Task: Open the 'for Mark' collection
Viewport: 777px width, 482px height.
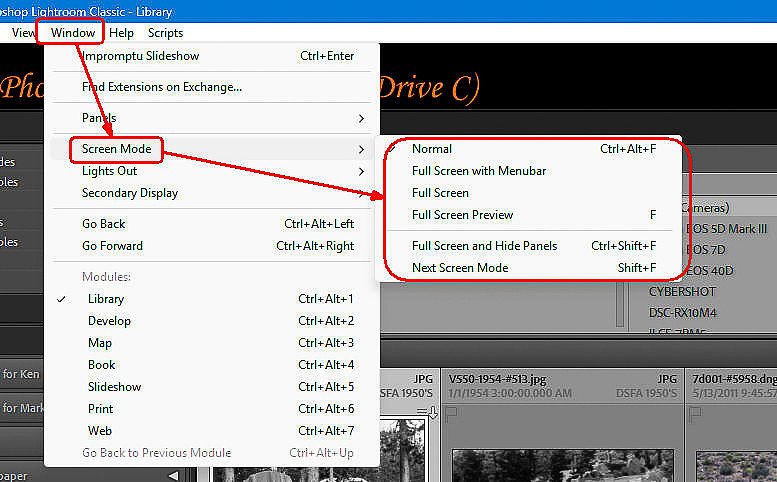Action: click(x=22, y=408)
